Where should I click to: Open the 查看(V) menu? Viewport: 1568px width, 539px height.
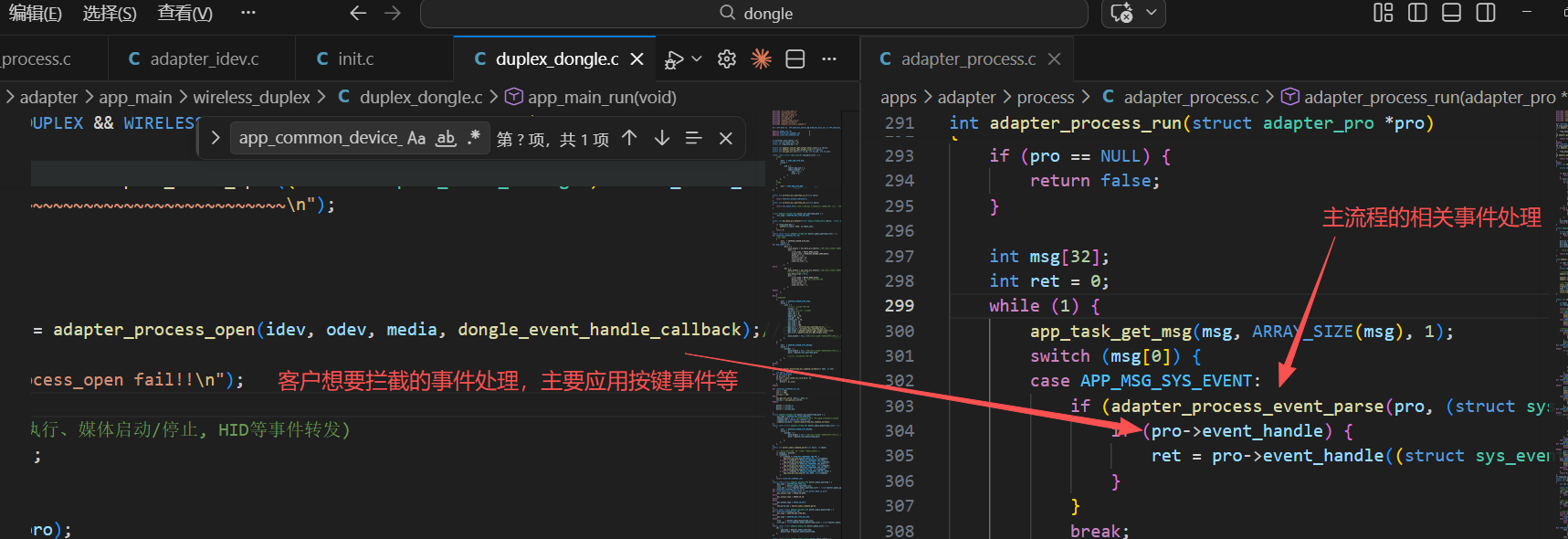point(185,13)
